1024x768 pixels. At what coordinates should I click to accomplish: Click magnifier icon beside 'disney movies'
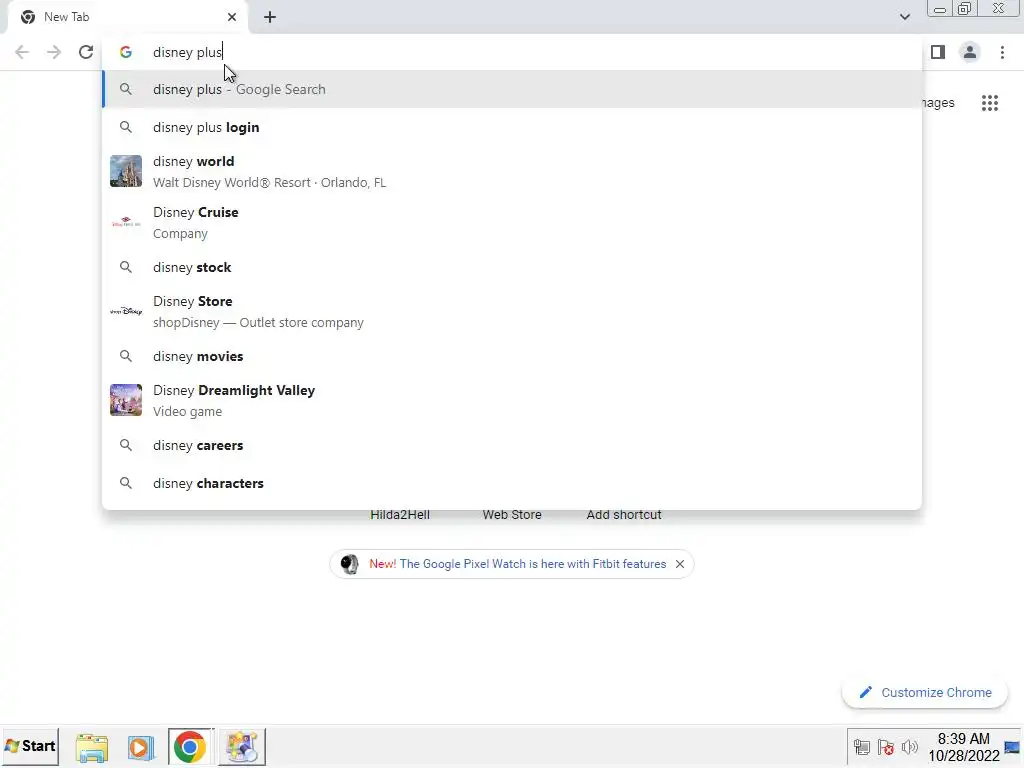point(125,356)
